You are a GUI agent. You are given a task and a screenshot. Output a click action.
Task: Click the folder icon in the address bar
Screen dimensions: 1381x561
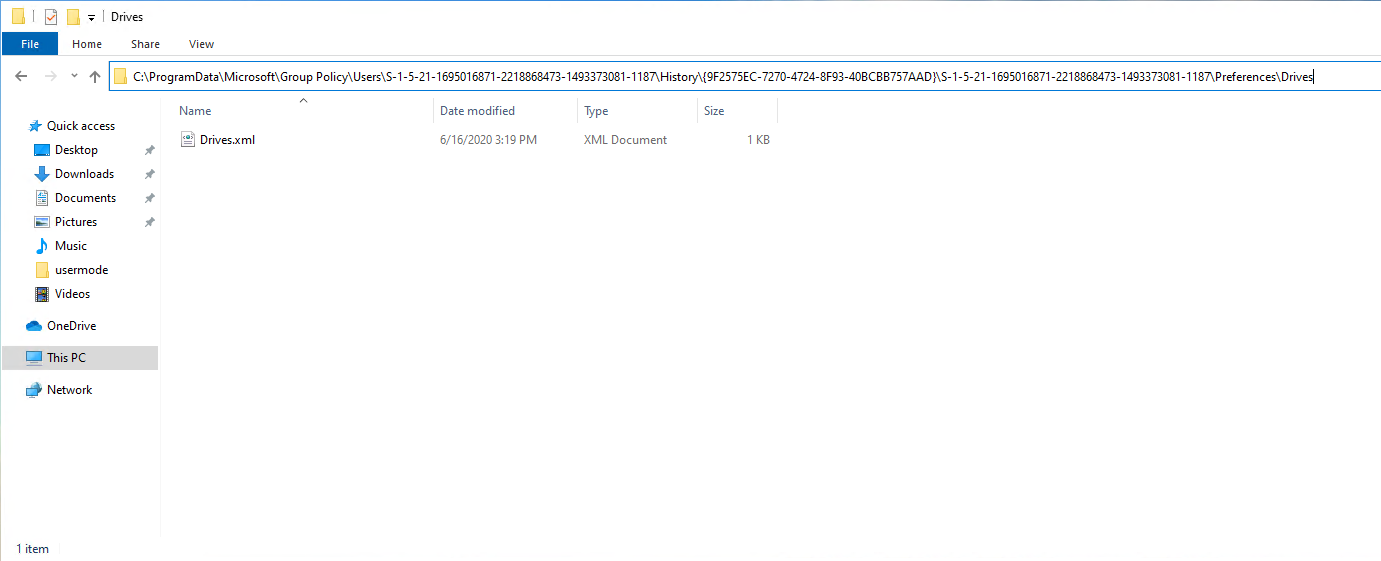[121, 76]
